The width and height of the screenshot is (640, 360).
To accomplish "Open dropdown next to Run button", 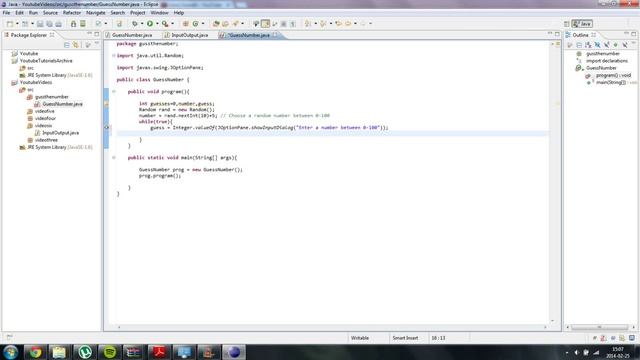I will pyautogui.click(x=157, y=24).
